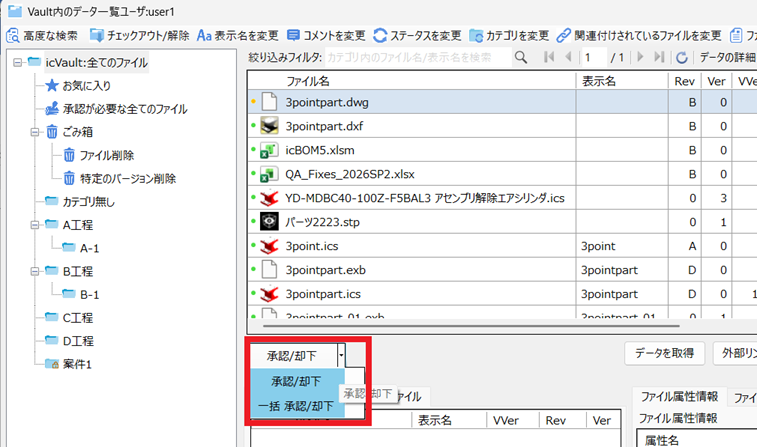This screenshot has width=757, height=447.
Task: Click 関連付けされているファイルを変更 in the toolbar
Action: (639, 36)
